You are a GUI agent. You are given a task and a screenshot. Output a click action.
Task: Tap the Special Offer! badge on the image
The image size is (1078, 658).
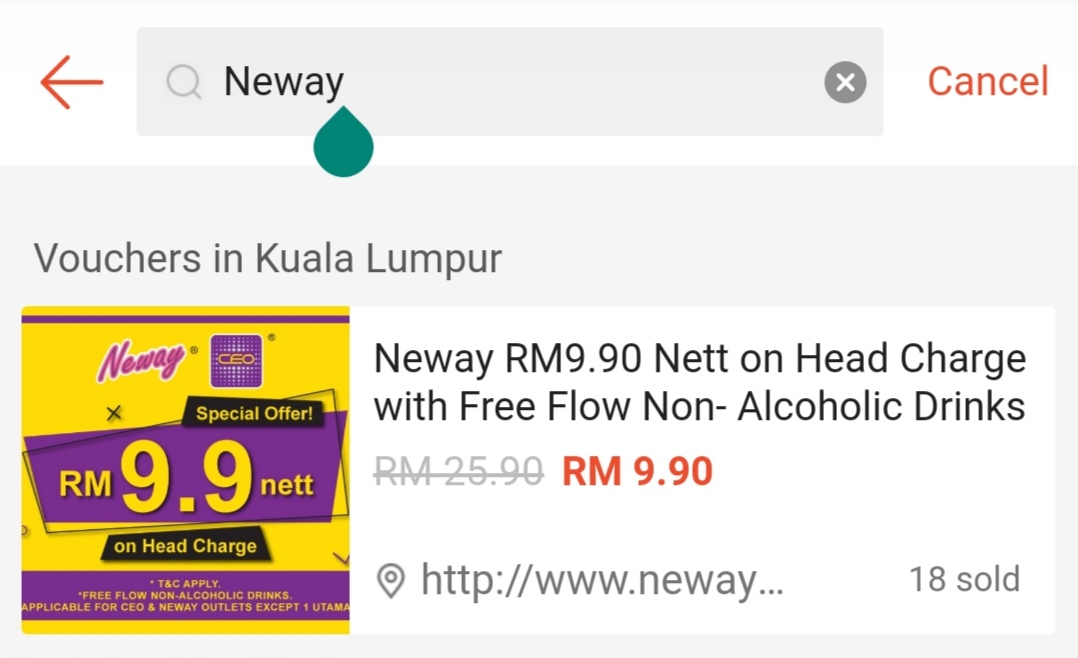click(254, 413)
